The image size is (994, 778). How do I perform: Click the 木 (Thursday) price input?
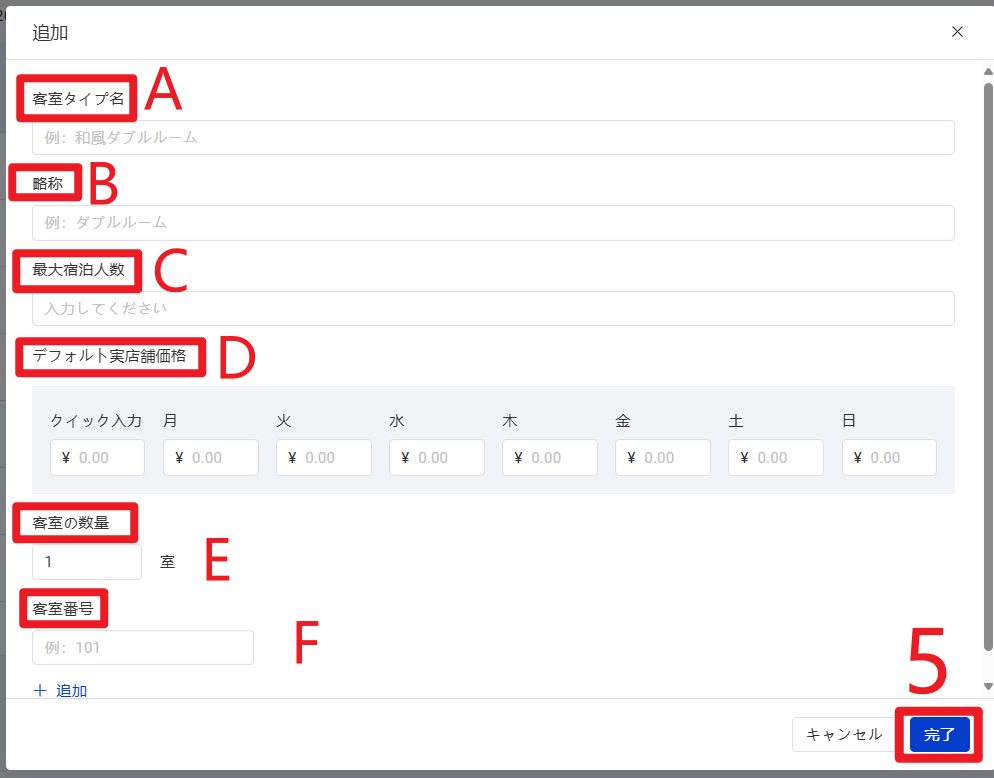550,458
